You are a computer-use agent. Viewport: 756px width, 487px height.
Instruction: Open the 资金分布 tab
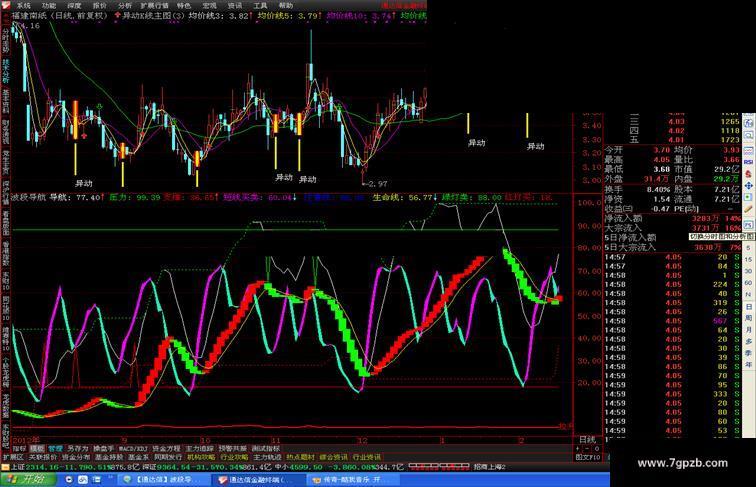[x=76, y=457]
